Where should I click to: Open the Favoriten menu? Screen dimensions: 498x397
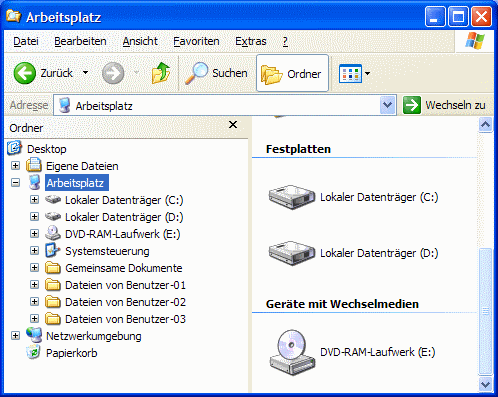pos(196,41)
